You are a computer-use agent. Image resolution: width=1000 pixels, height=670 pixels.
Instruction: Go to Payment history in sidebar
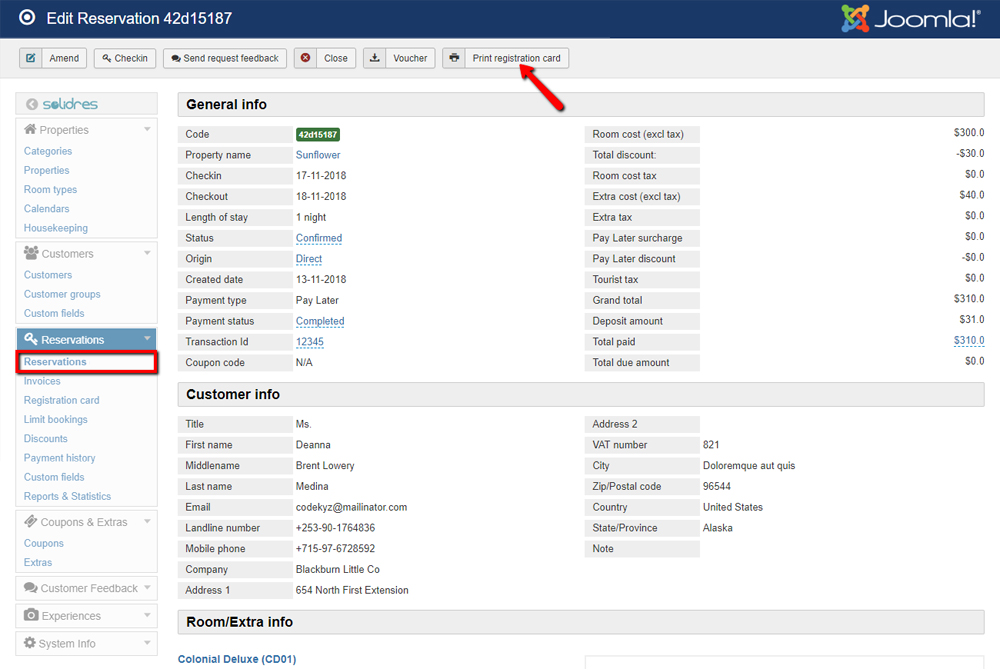coord(60,458)
